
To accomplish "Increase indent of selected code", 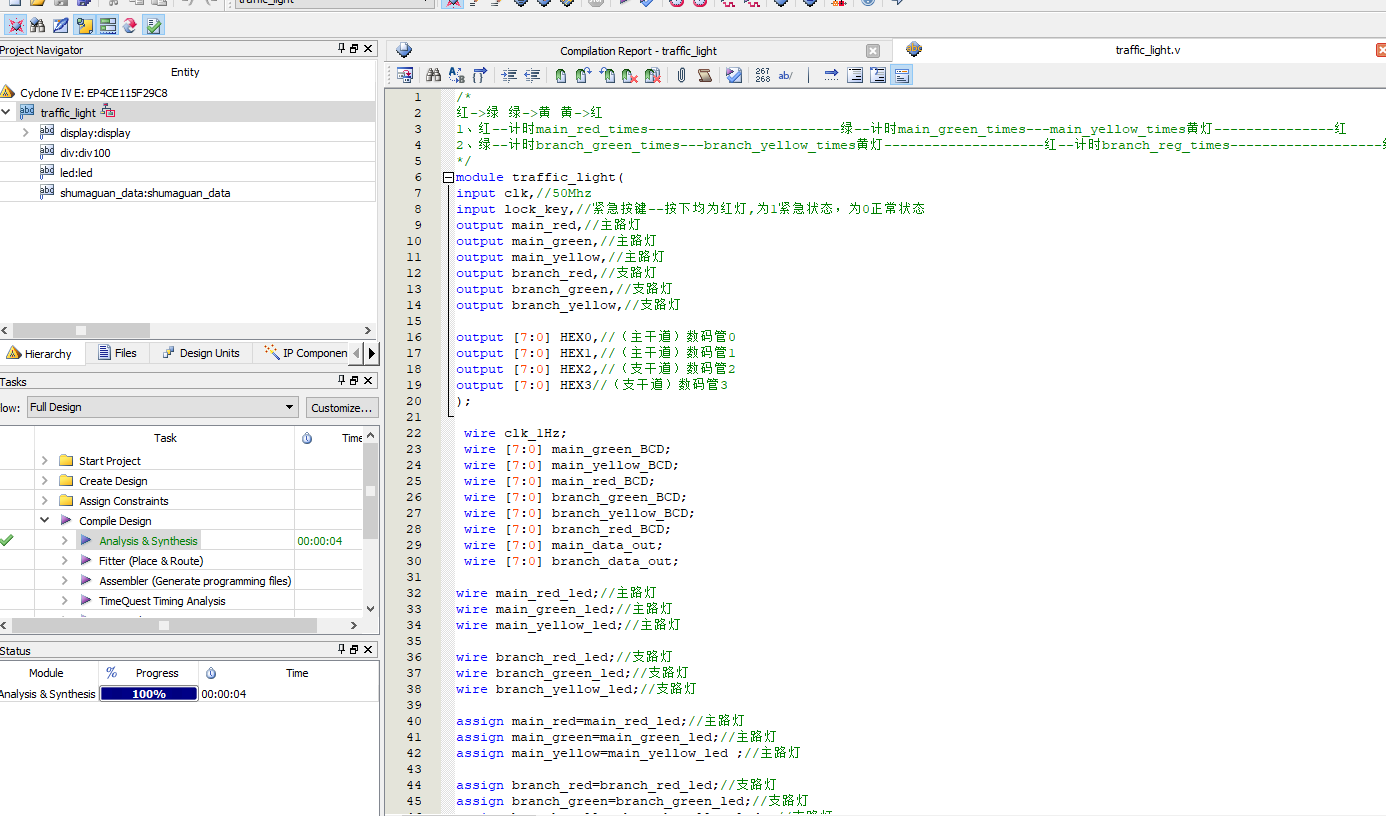I will (x=509, y=75).
